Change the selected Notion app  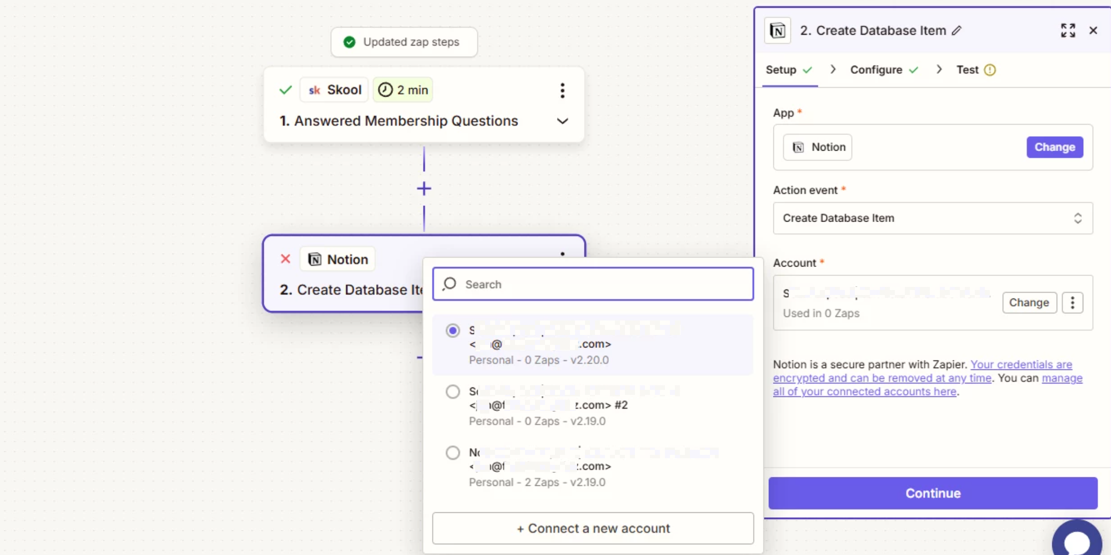point(1054,147)
